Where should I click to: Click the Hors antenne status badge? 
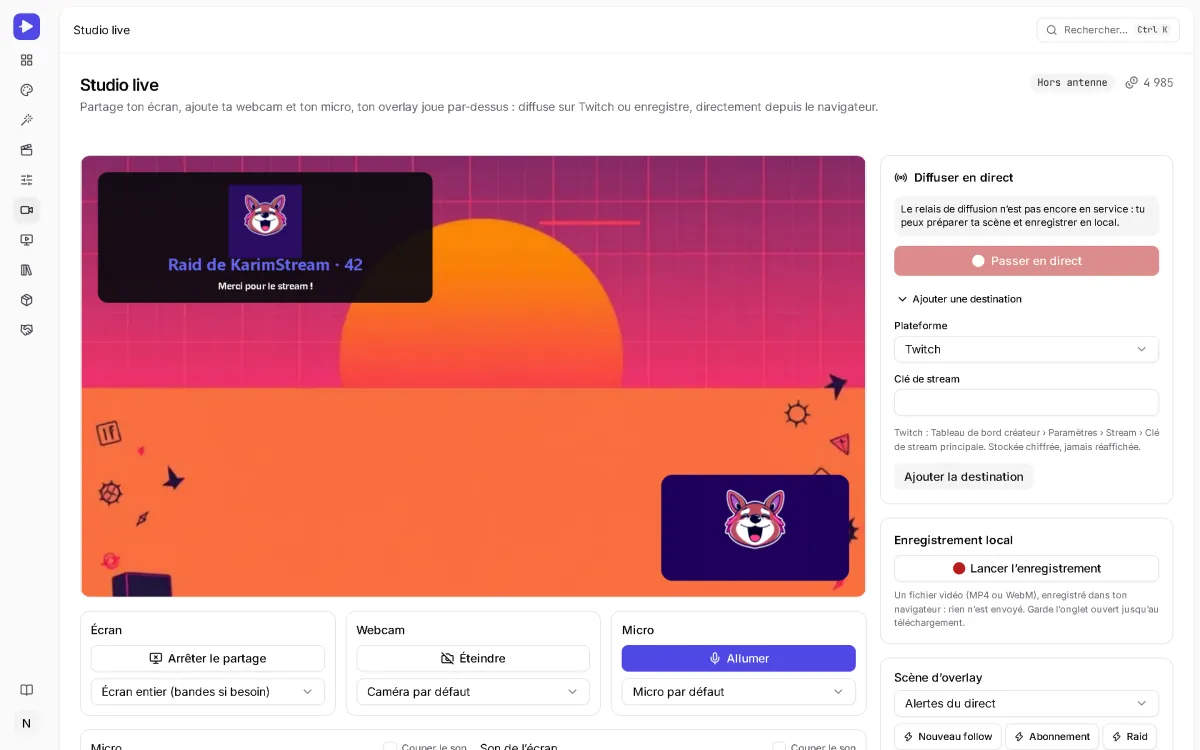pyautogui.click(x=1072, y=83)
